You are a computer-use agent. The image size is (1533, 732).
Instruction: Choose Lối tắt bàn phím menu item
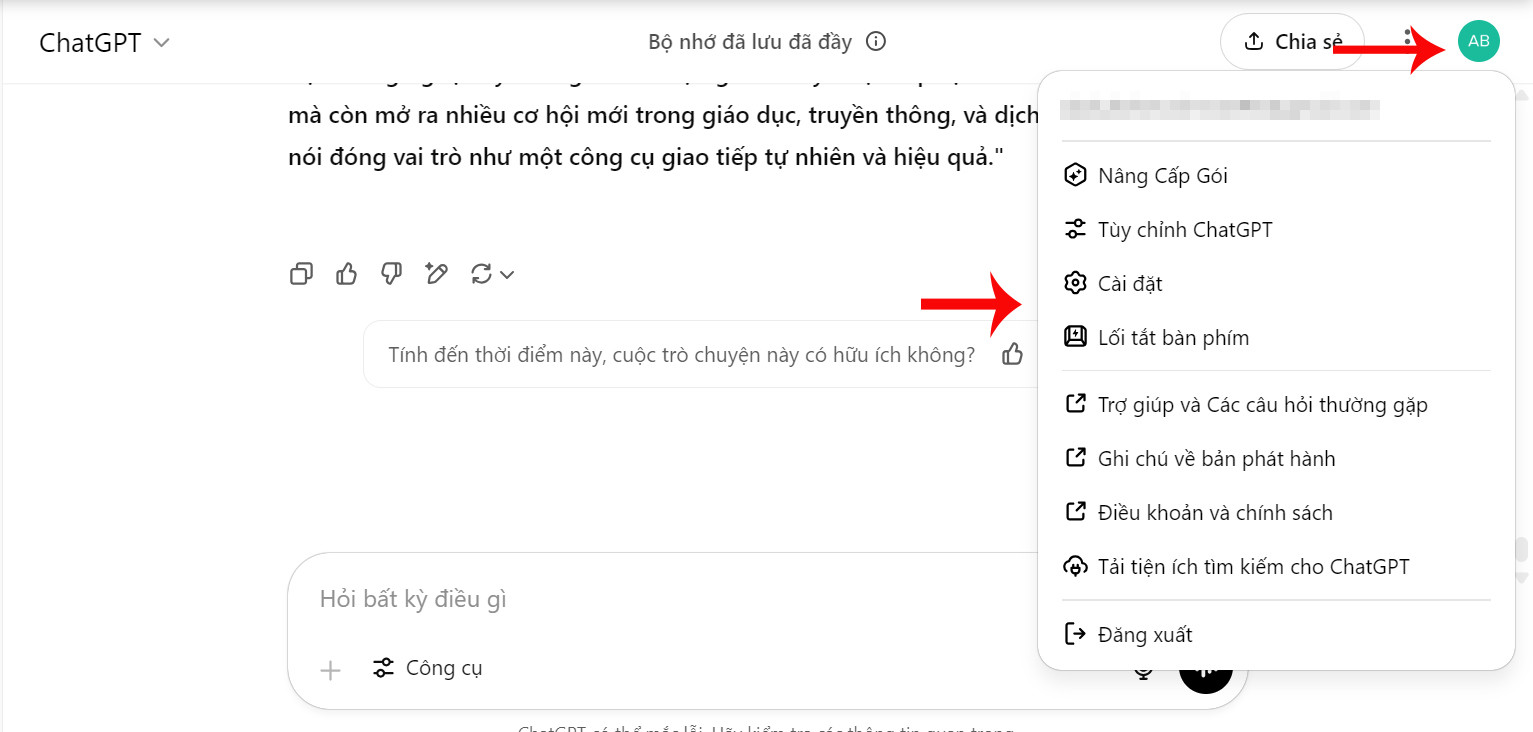point(1172,338)
